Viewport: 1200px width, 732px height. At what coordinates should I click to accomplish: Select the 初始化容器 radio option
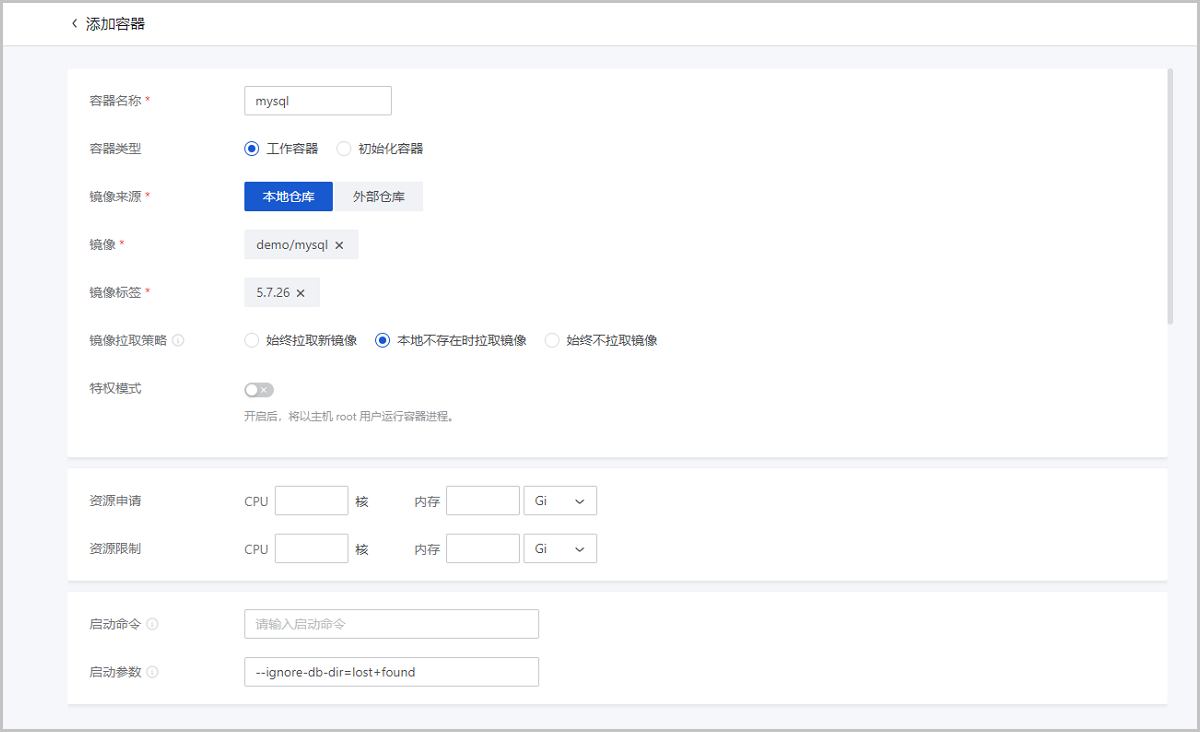[x=344, y=149]
